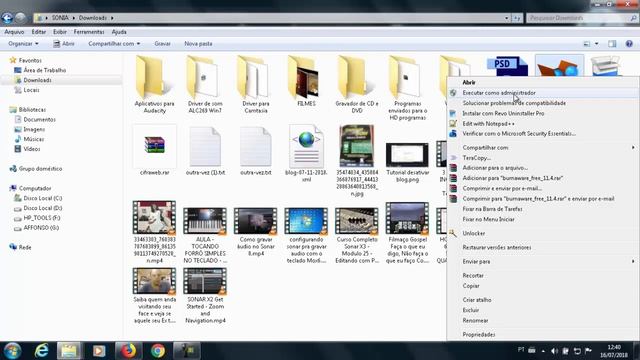Select the Tutorial desativar blog.png image
This screenshot has height=360, width=640.
point(407,162)
